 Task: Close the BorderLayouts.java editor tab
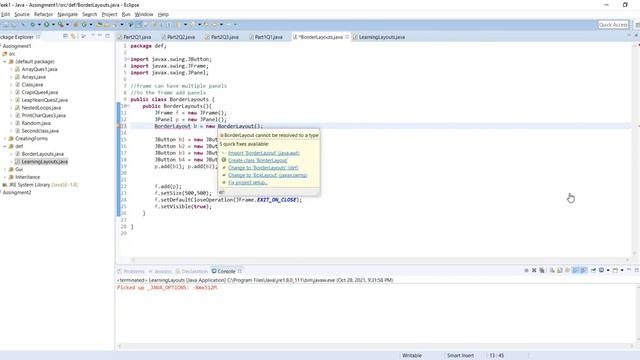(x=347, y=37)
